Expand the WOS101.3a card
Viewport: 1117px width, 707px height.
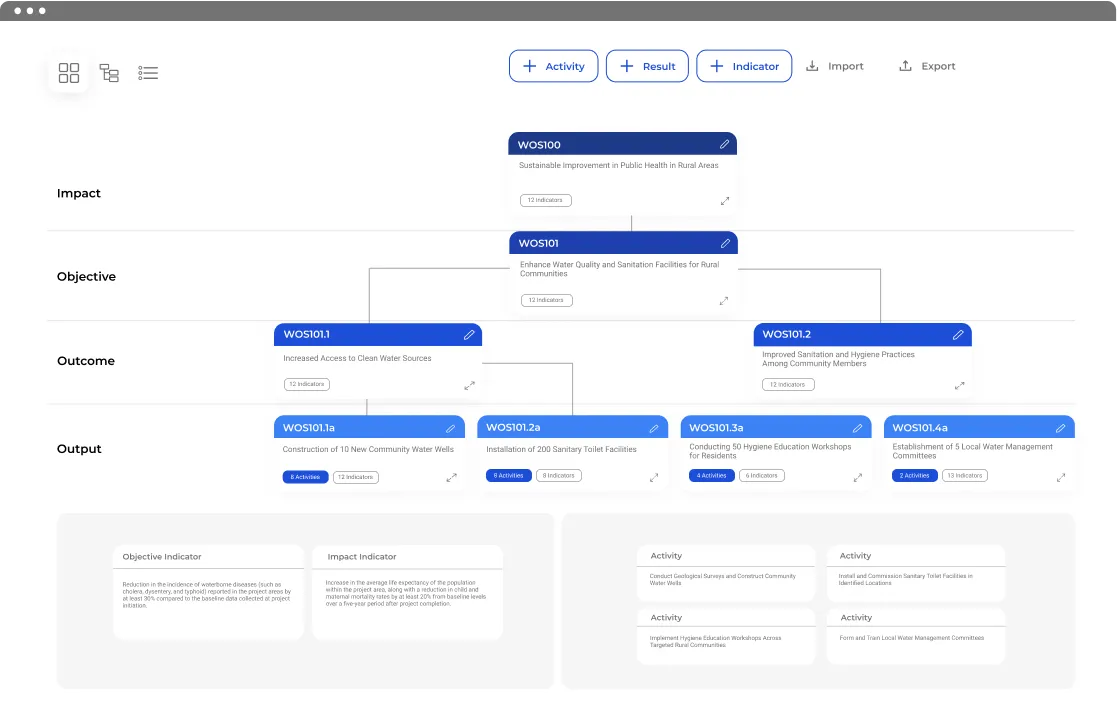(858, 478)
